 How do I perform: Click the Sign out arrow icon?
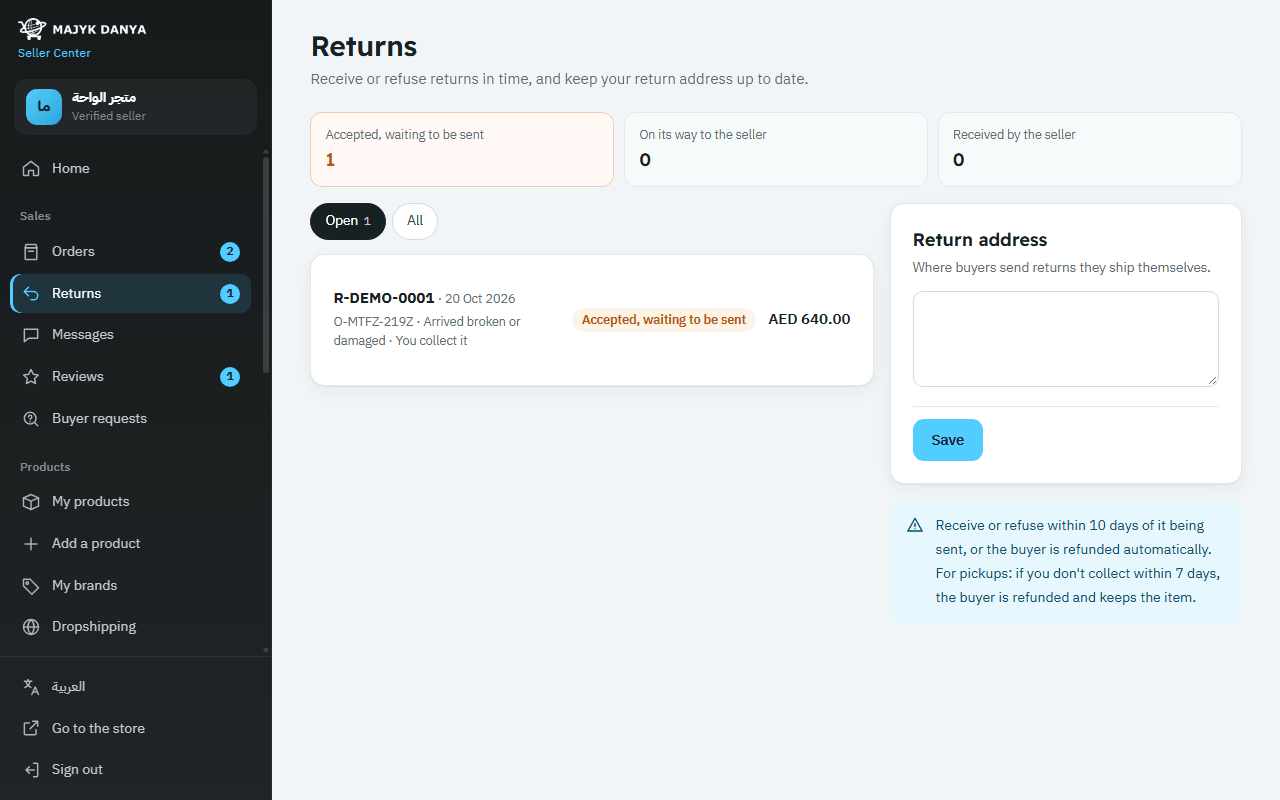point(31,770)
